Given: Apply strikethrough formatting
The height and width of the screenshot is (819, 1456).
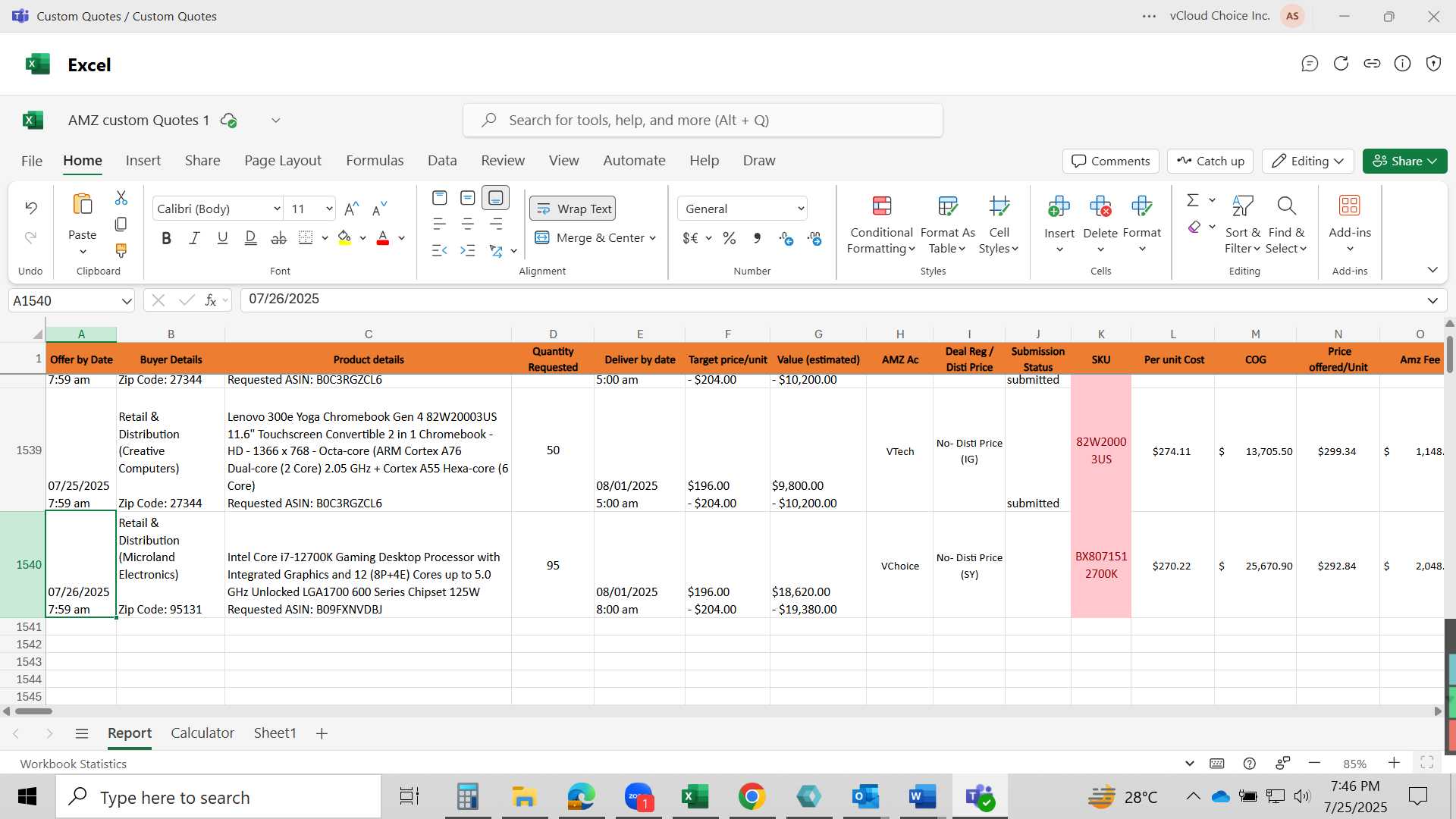Looking at the screenshot, I should pyautogui.click(x=279, y=238).
